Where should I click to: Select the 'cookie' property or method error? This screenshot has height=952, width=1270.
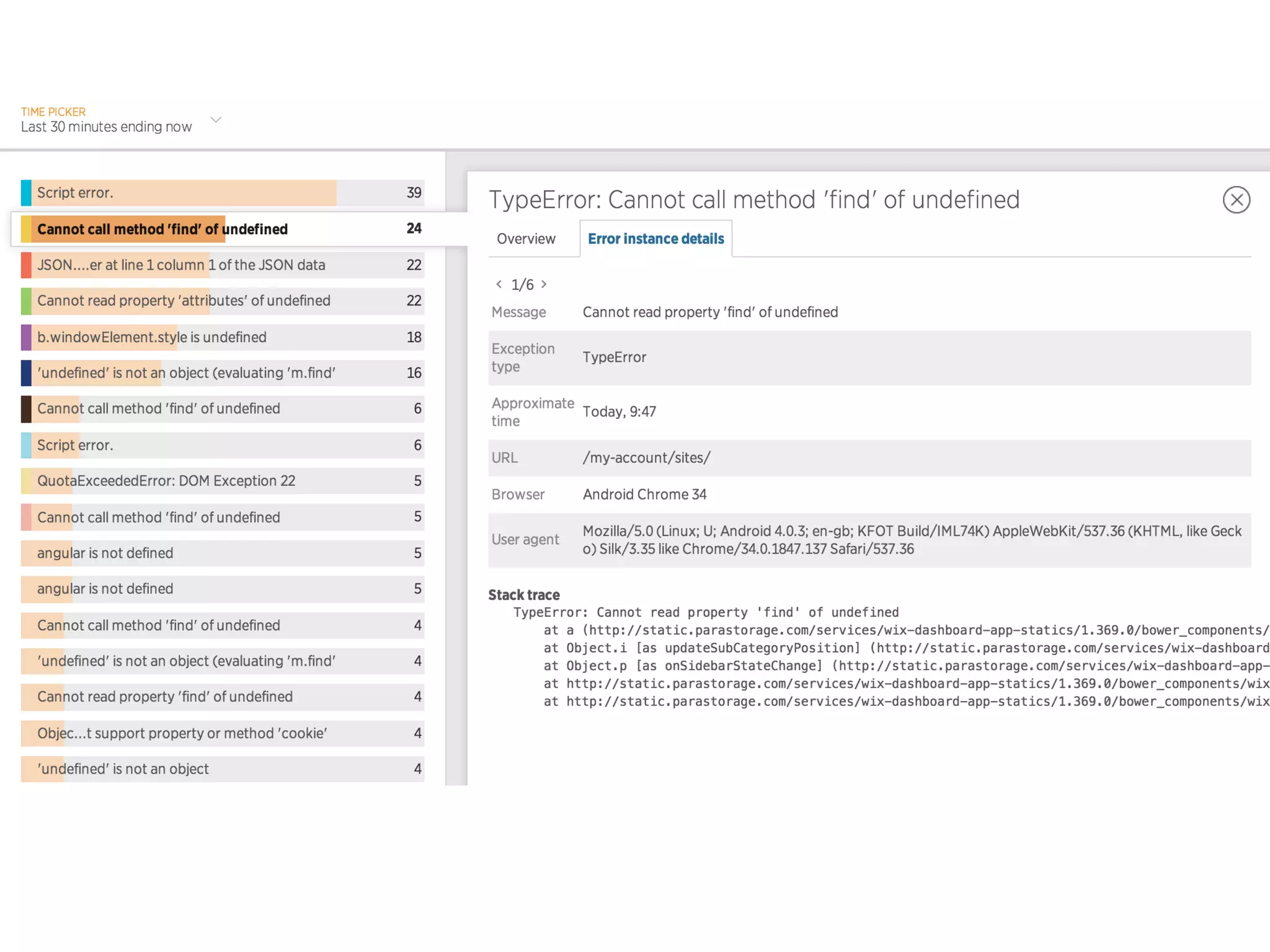point(182,733)
